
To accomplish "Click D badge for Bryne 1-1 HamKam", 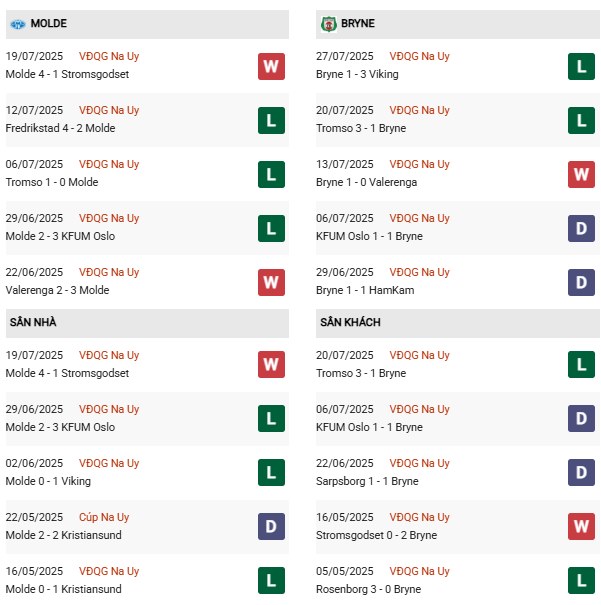I will tap(581, 282).
